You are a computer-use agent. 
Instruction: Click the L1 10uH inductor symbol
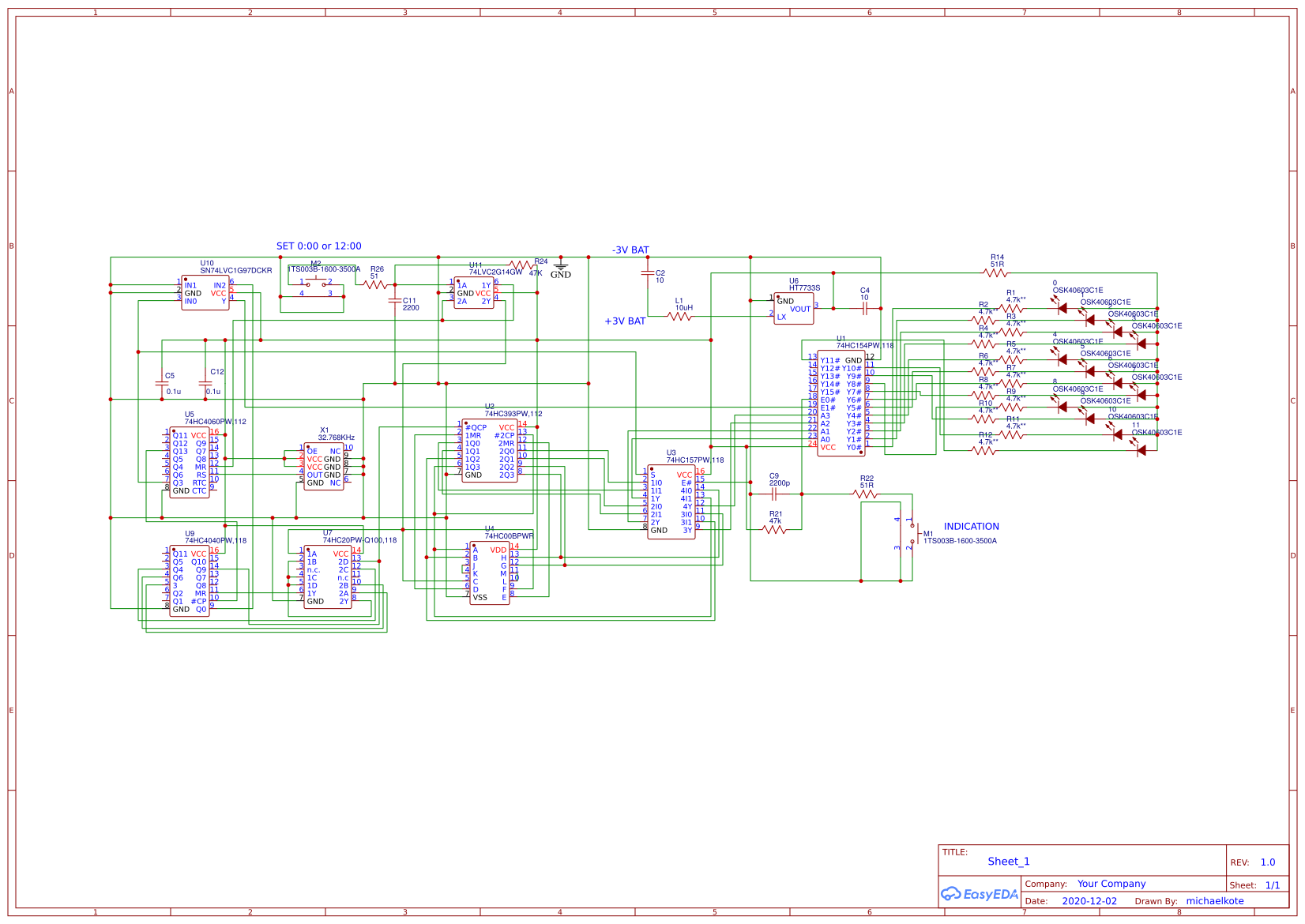tap(679, 317)
